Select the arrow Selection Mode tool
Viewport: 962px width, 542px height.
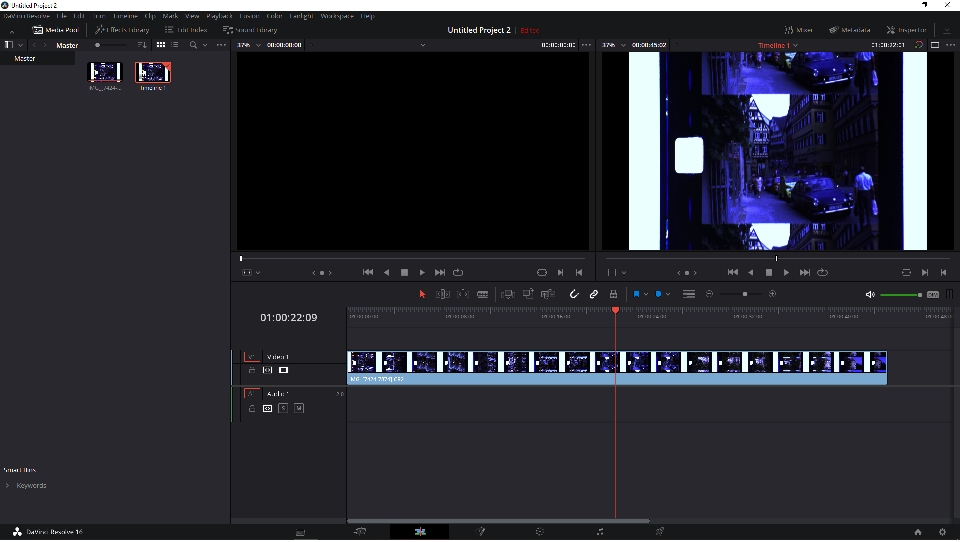422,295
